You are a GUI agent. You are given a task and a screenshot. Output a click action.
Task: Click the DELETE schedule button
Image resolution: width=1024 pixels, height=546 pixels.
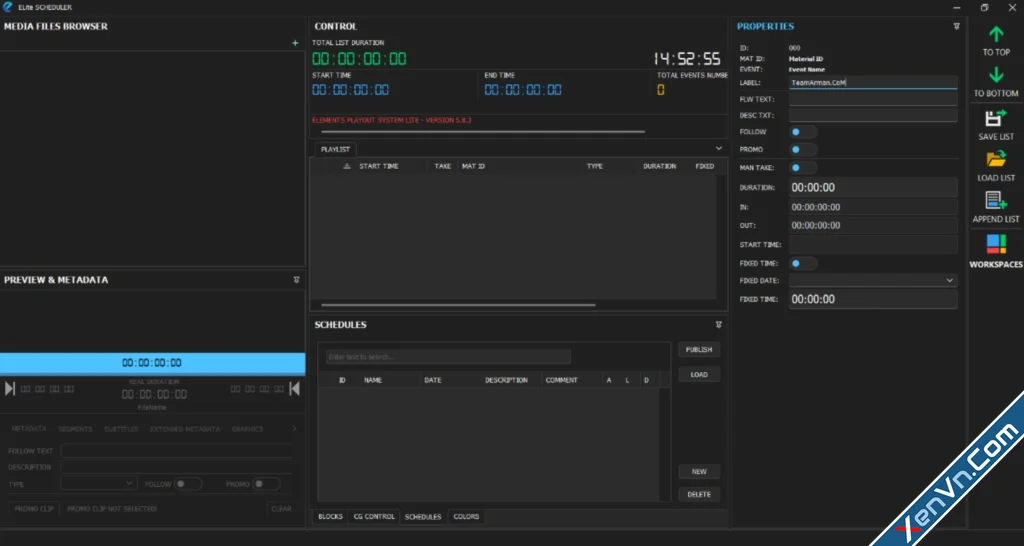699,494
